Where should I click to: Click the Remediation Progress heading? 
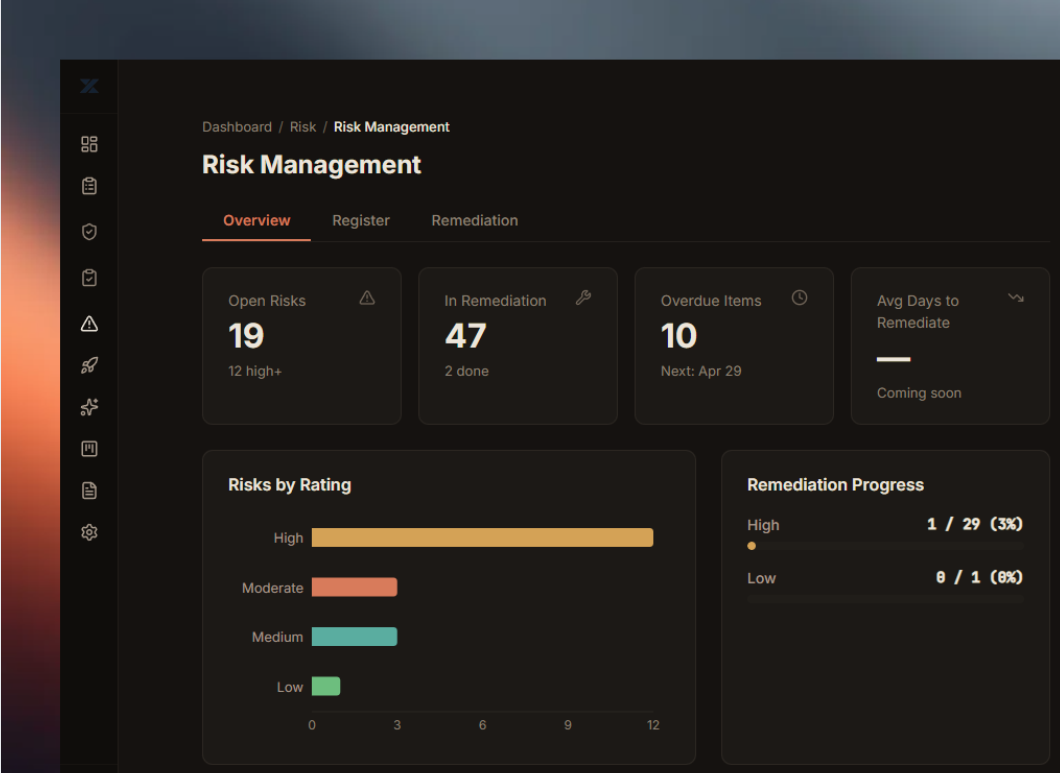[835, 485]
